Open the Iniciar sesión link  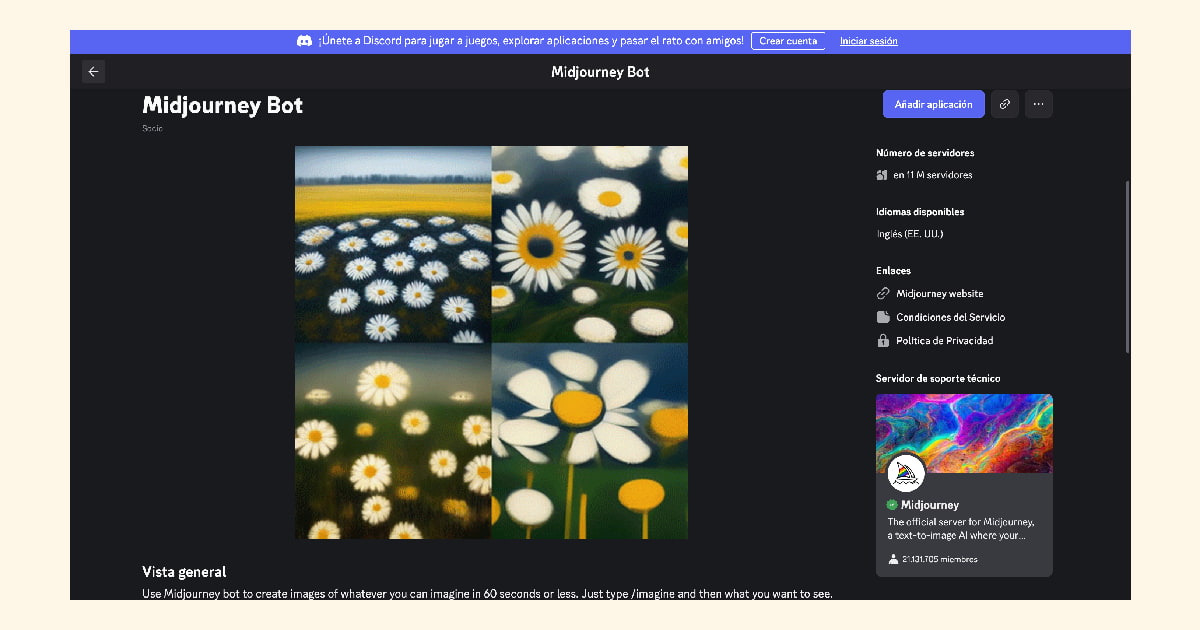click(x=869, y=41)
